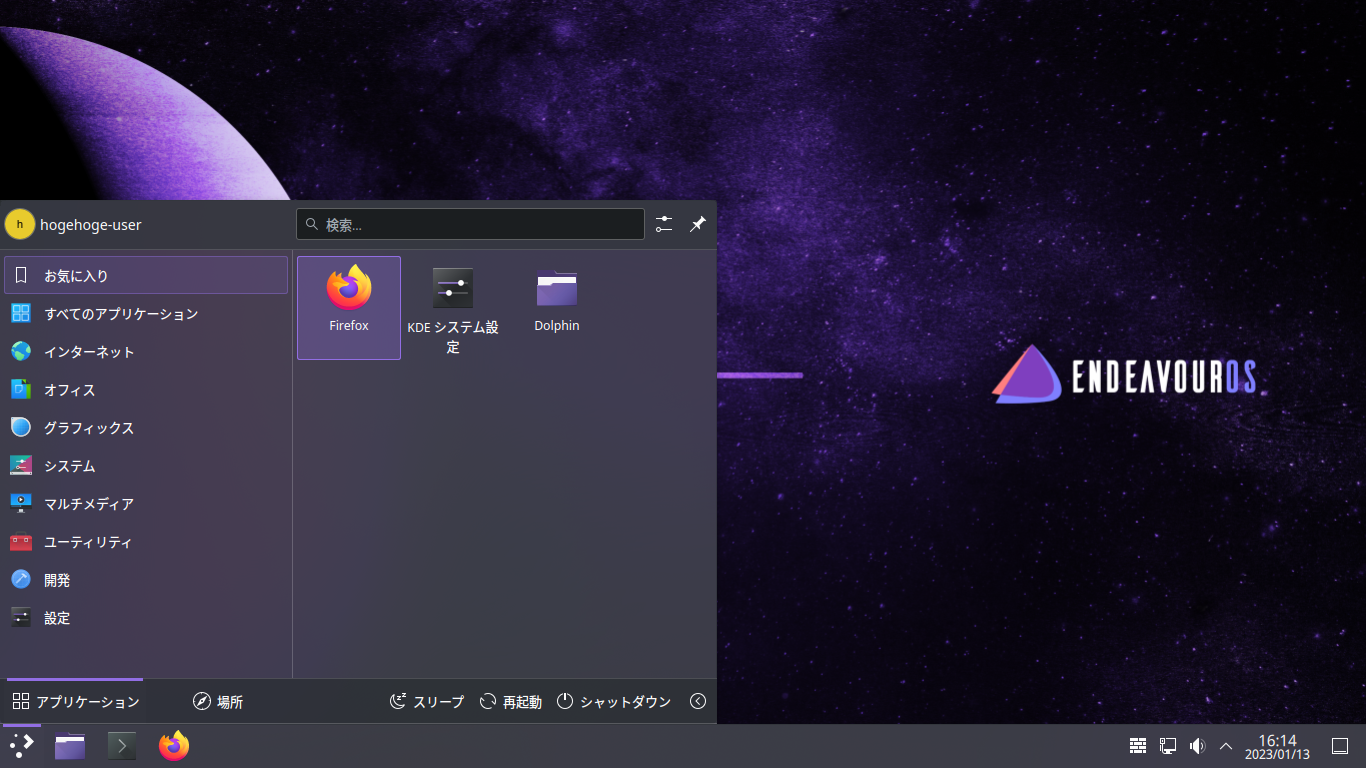
Task: Click the シャットダウン button
Action: 614,701
